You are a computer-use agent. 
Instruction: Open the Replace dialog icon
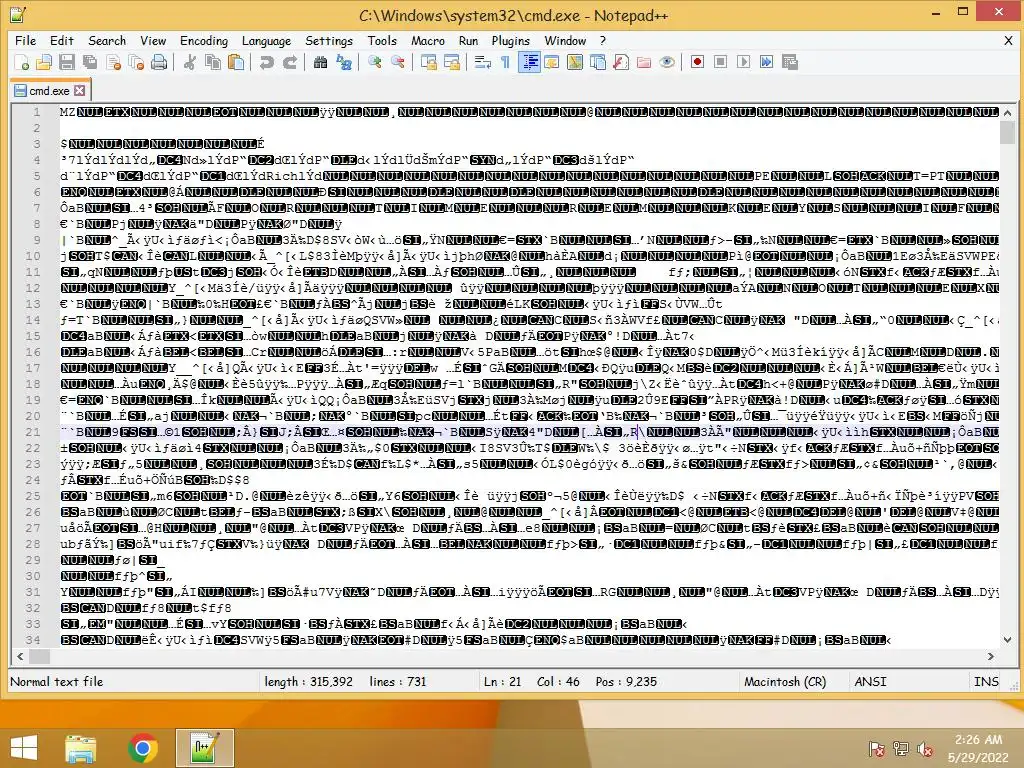tap(344, 62)
